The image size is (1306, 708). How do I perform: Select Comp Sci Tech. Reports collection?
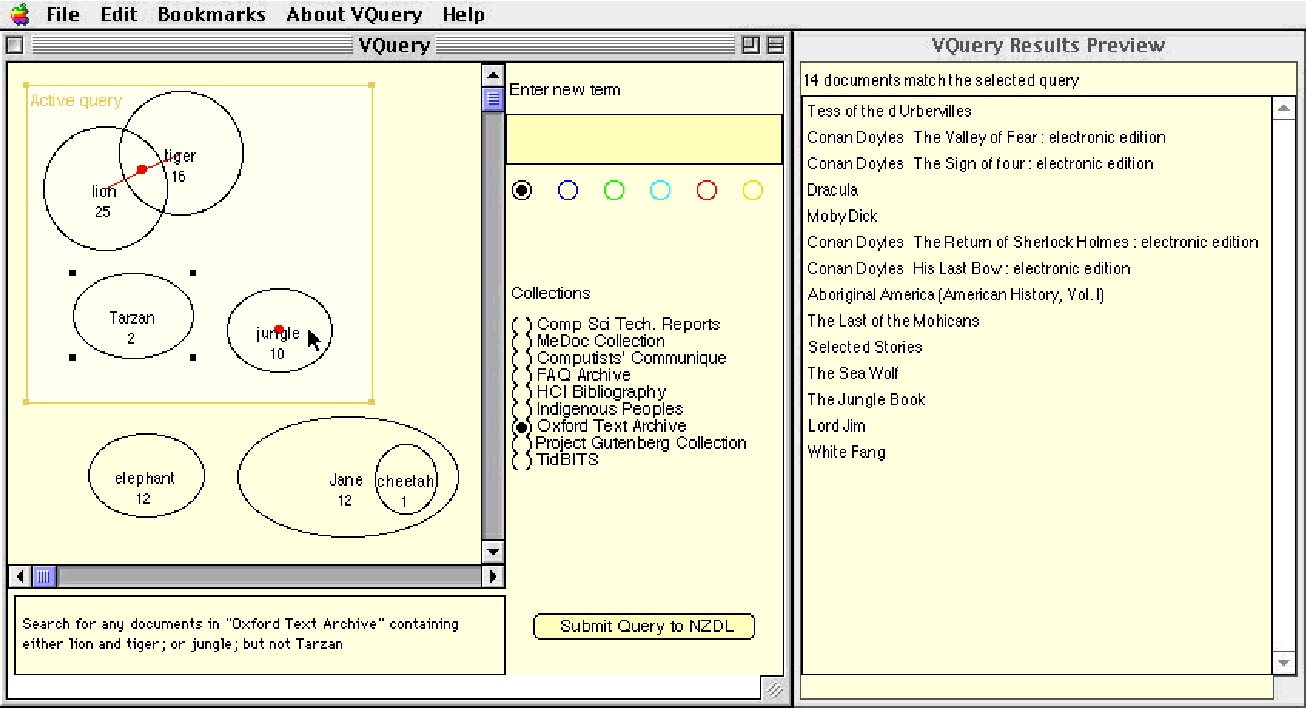(616, 324)
